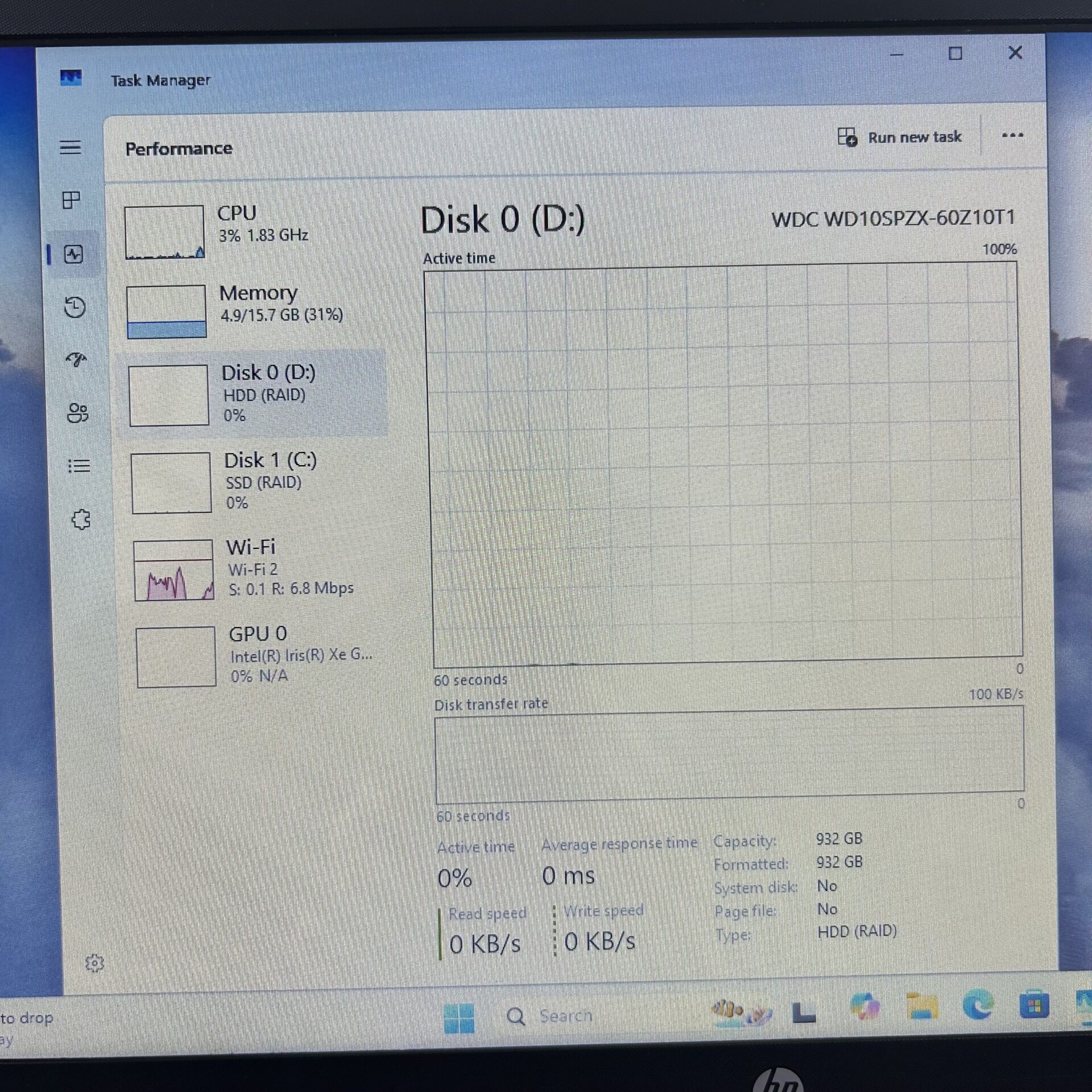
Task: Click the Task Manager title bar icon
Action: pos(71,77)
